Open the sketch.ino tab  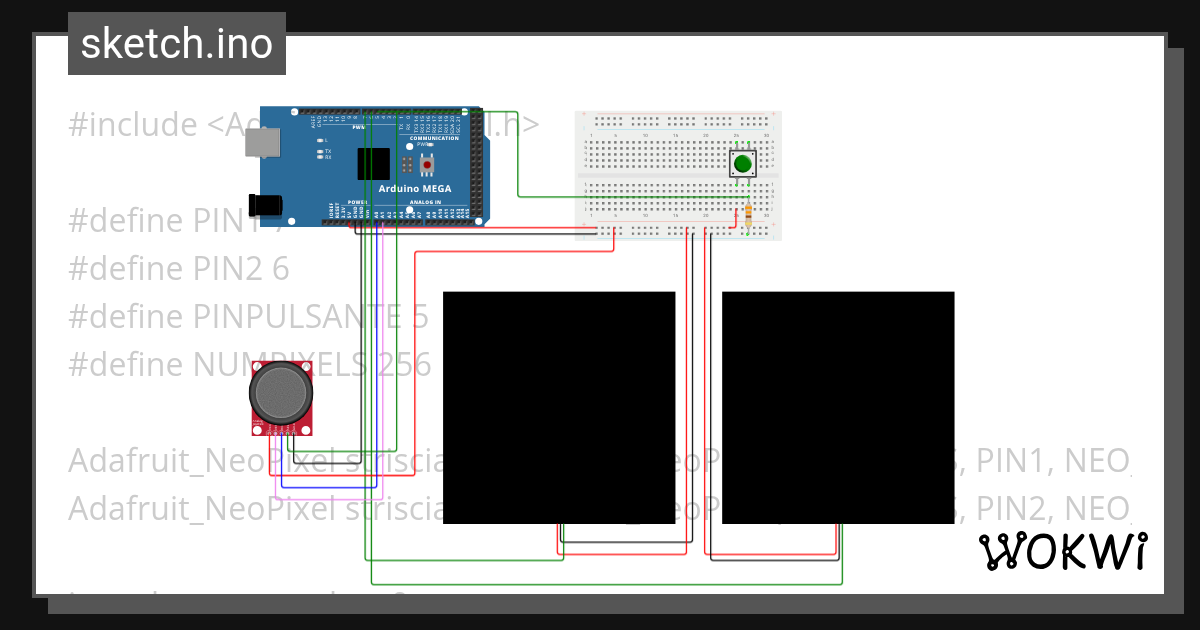176,43
